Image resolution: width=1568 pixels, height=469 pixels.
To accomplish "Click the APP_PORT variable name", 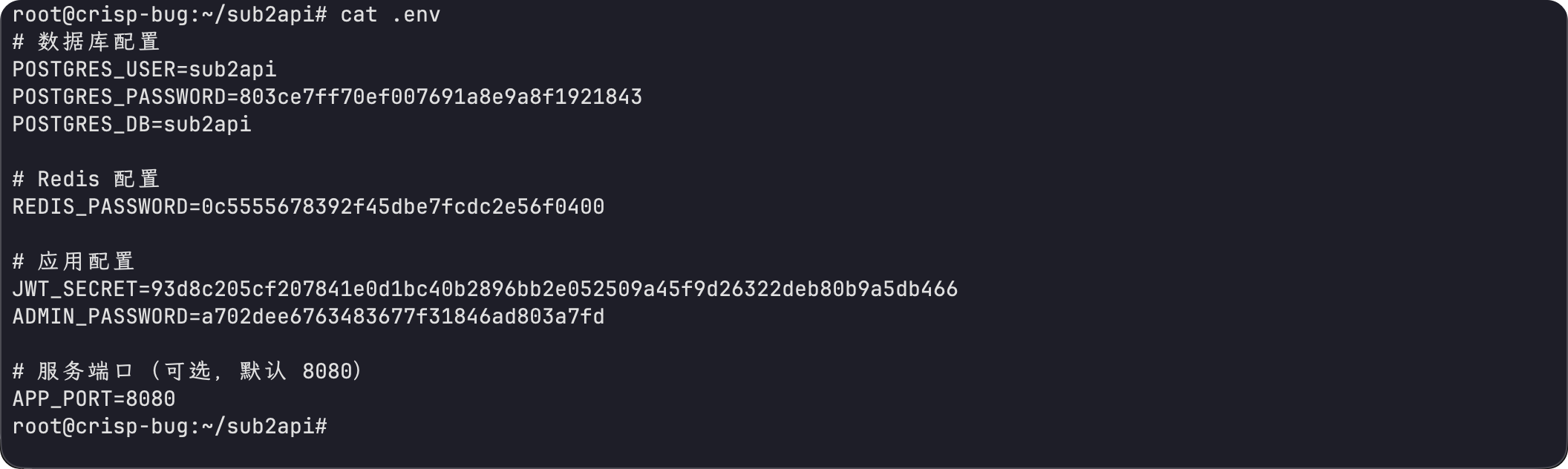I will pos(62,399).
